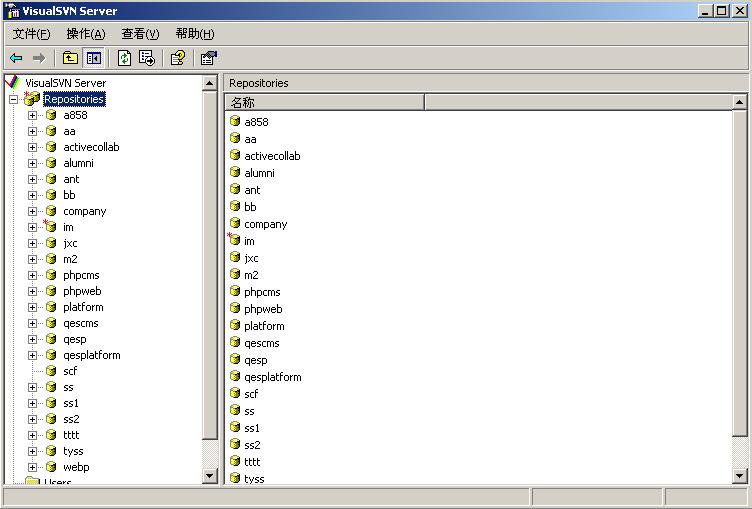Image resolution: width=752 pixels, height=509 pixels.
Task: Open the 操作(A) menu
Action: [x=86, y=34]
